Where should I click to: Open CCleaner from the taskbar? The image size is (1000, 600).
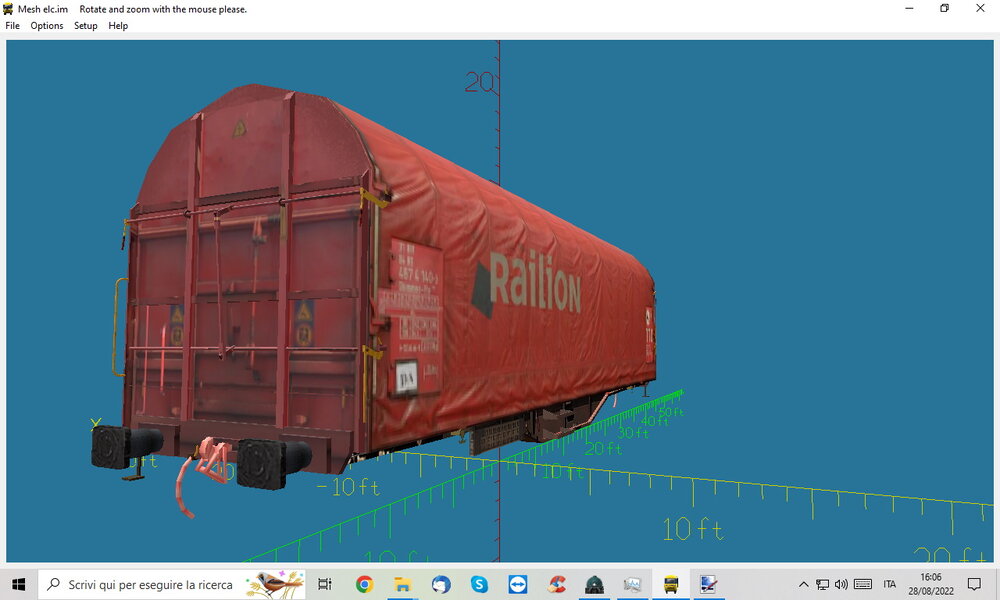click(x=556, y=584)
